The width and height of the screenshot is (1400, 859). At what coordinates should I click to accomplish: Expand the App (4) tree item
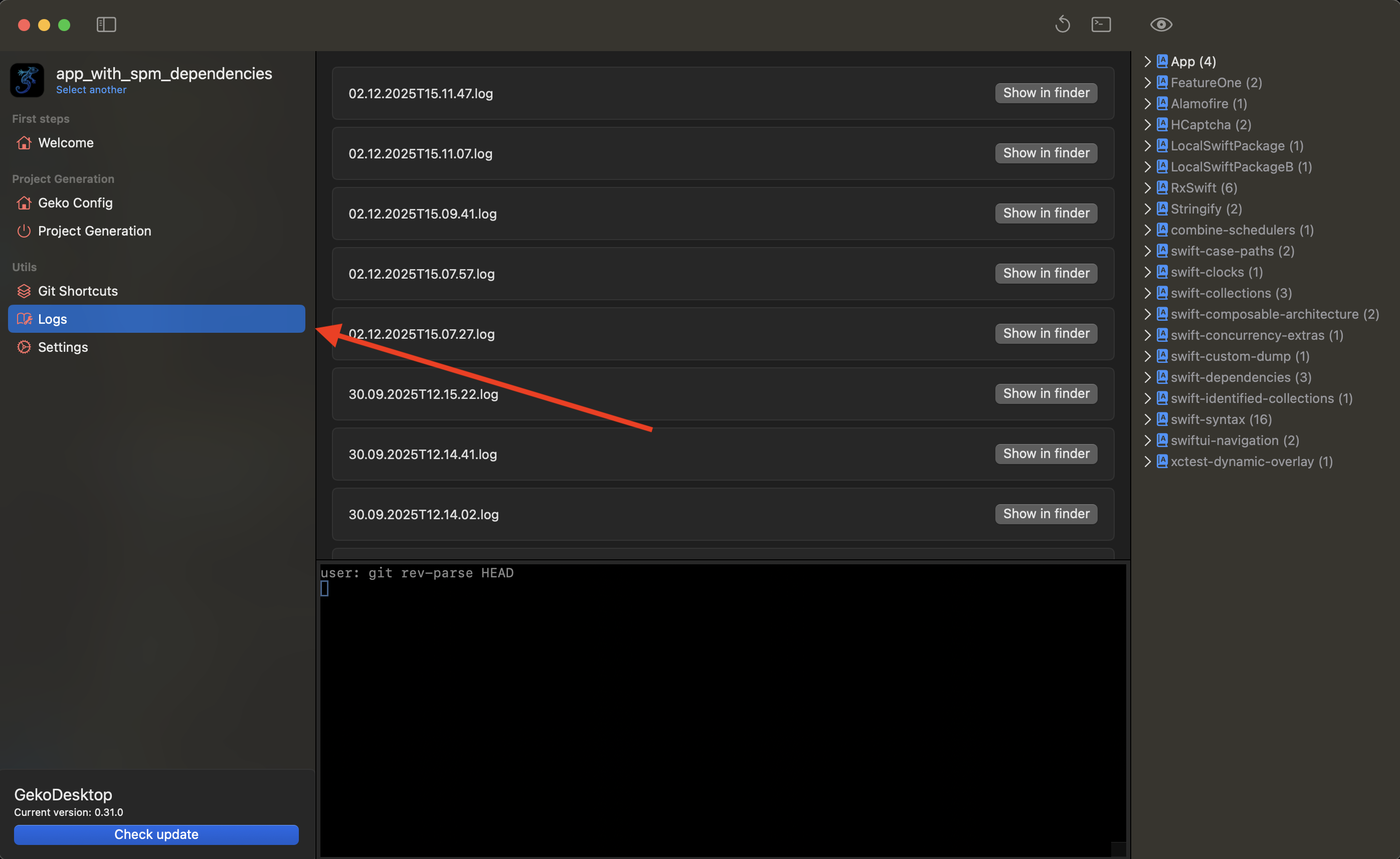click(x=1148, y=61)
